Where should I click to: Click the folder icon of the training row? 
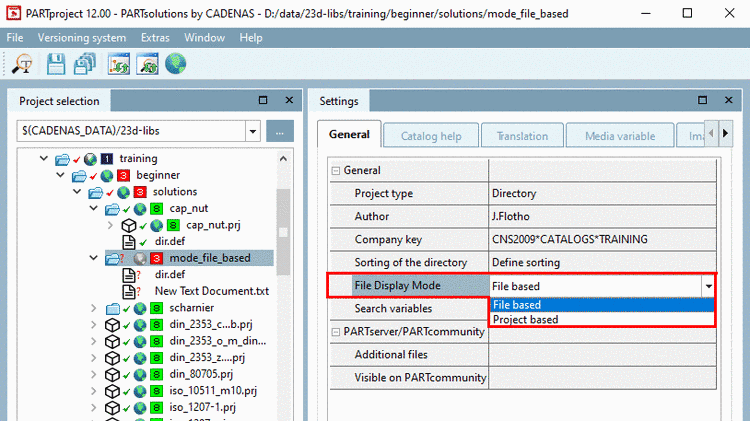[x=62, y=159]
